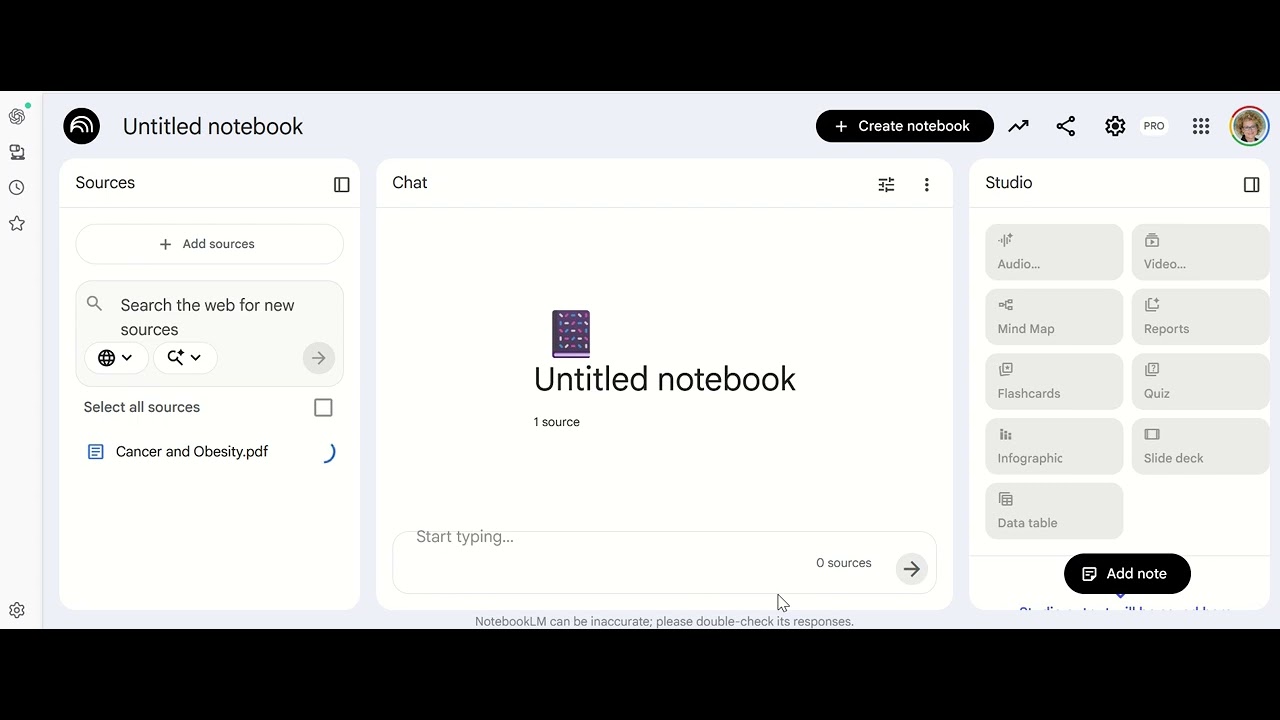The width and height of the screenshot is (1280, 720).
Task: Click the Add note button
Action: click(x=1127, y=574)
